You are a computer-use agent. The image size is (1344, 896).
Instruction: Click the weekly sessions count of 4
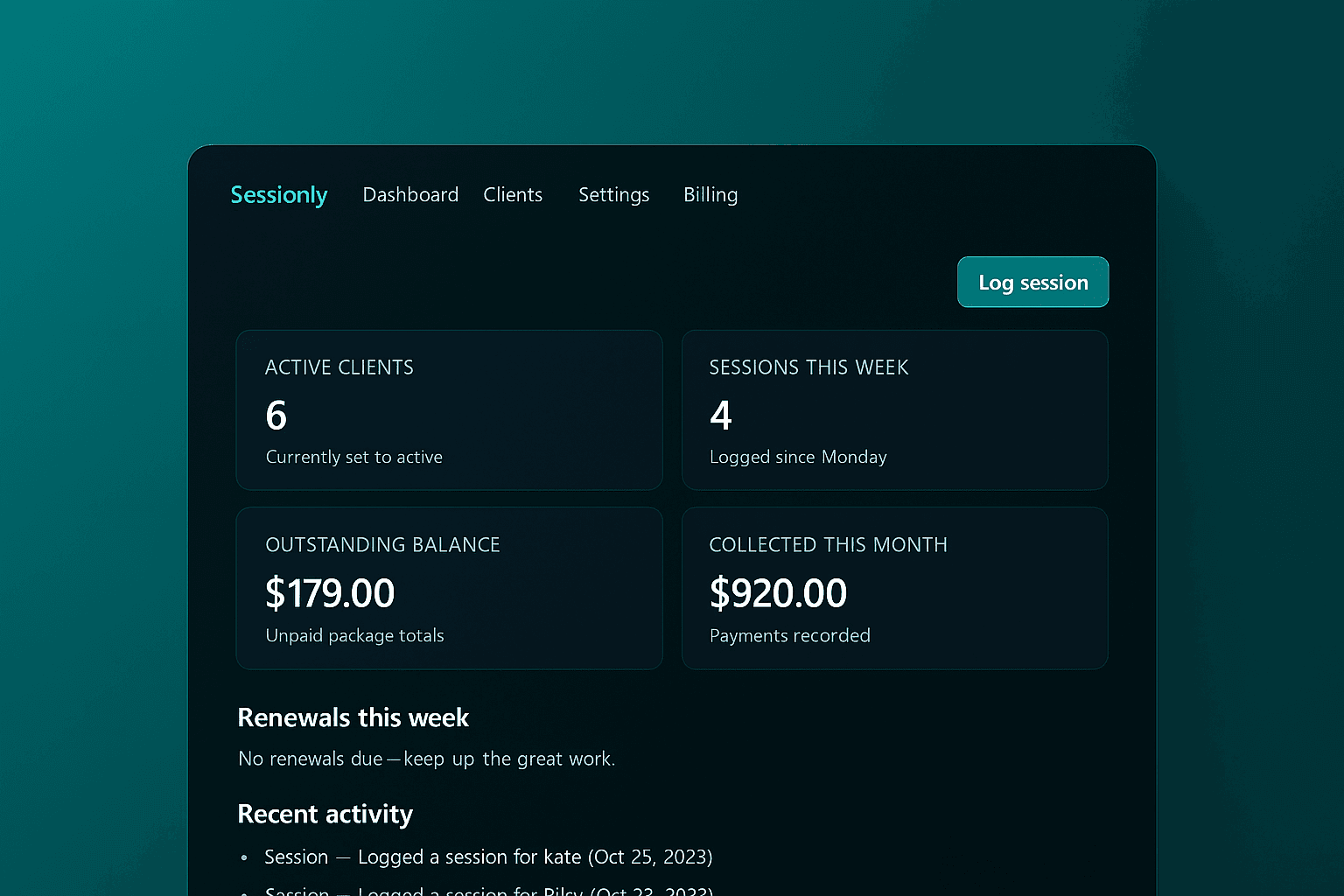(720, 416)
